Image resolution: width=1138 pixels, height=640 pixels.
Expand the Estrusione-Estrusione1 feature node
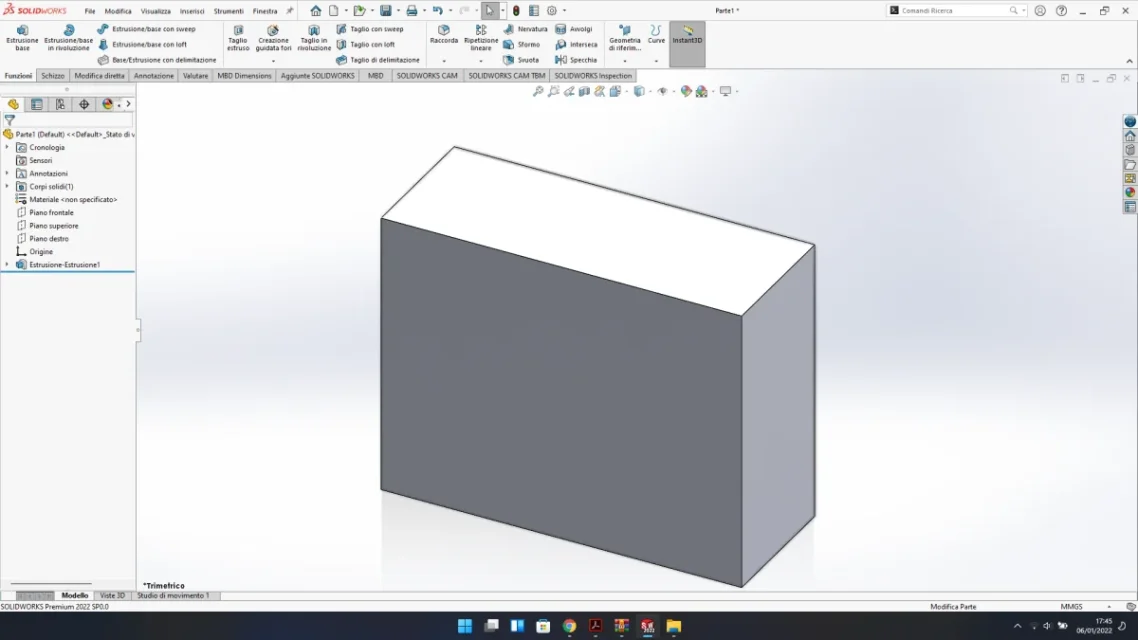pyautogui.click(x=7, y=265)
